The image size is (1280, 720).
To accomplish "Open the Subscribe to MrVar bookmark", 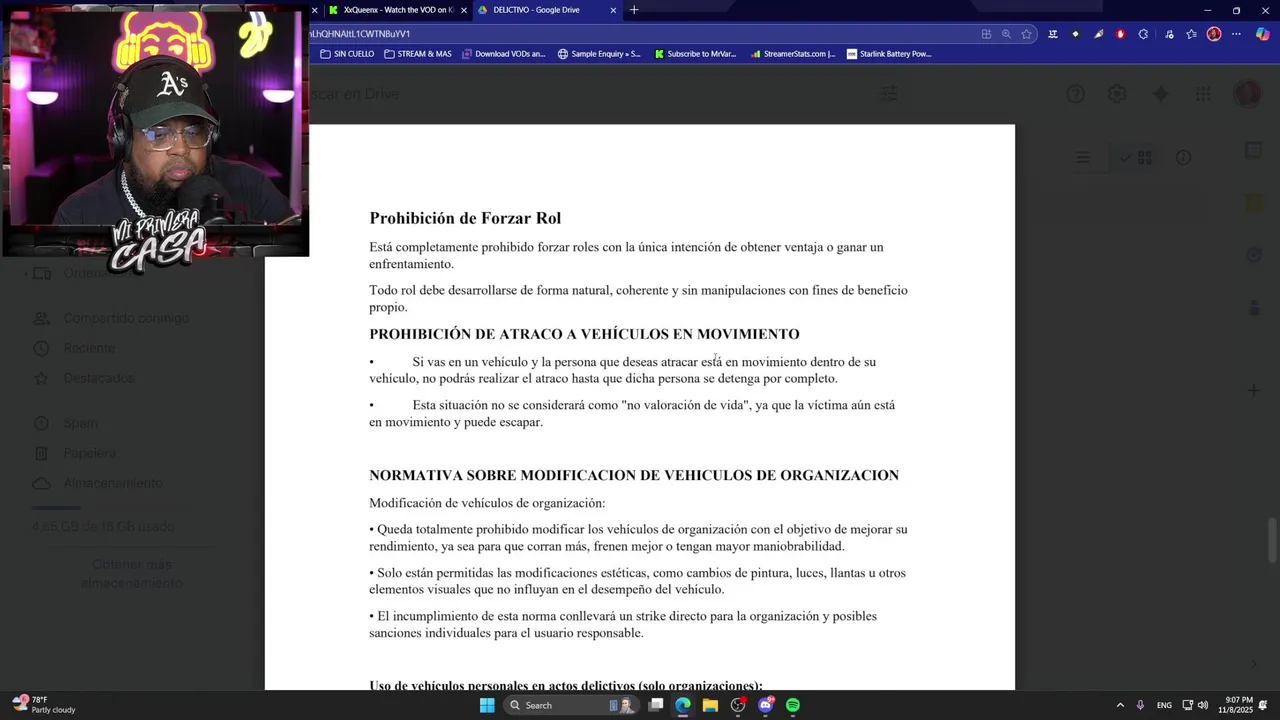I will [695, 54].
